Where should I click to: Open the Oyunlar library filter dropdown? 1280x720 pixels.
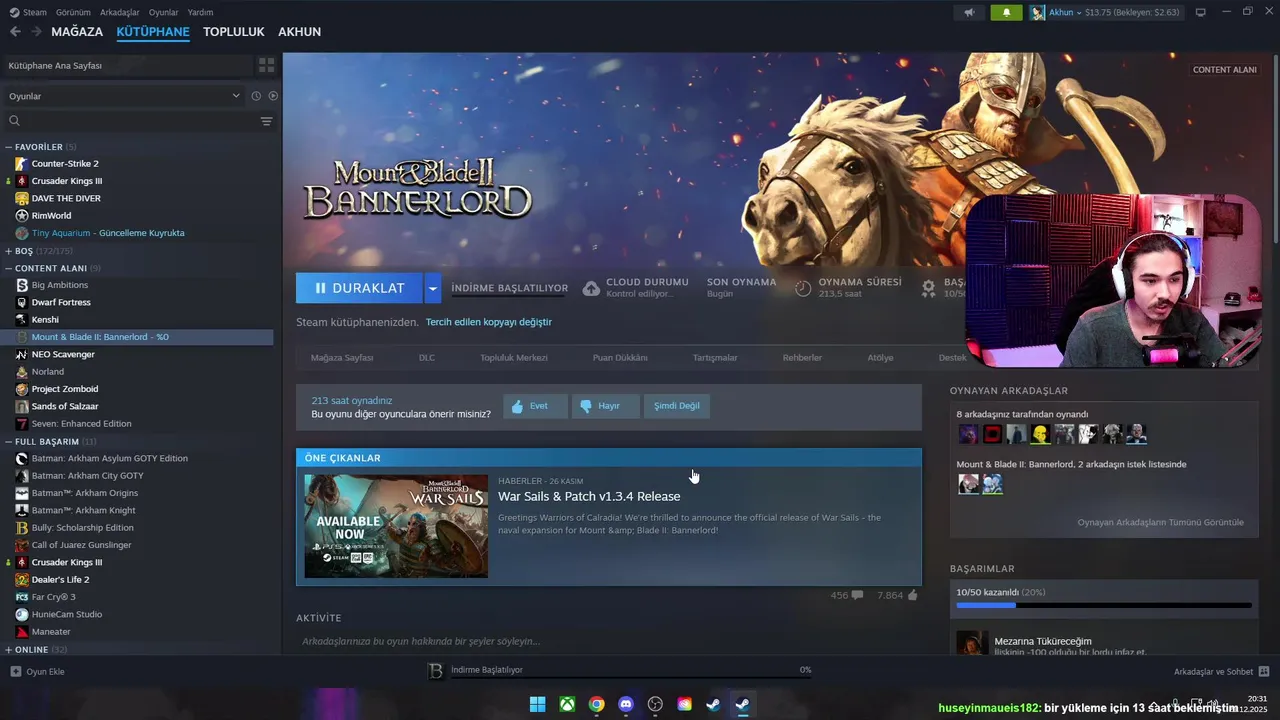(125, 96)
